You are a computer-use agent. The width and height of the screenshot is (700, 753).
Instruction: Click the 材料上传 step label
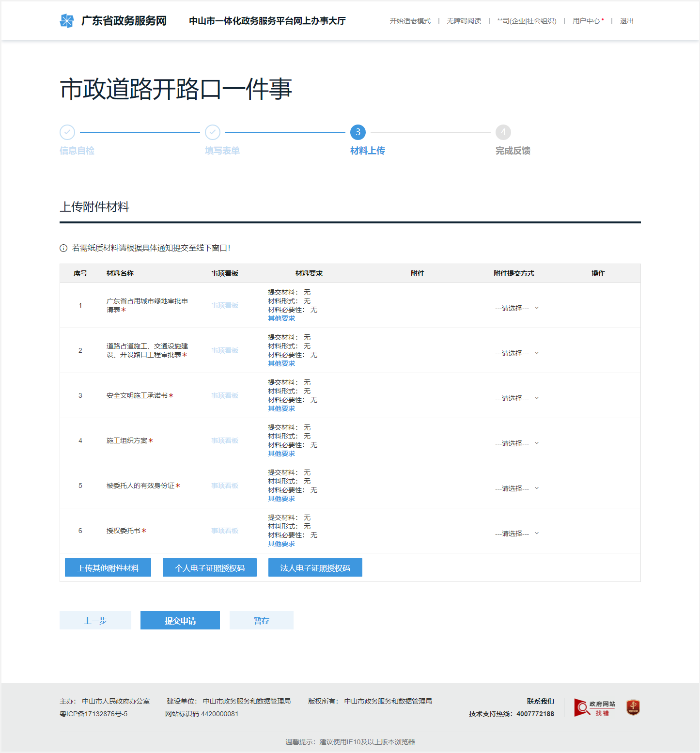point(368,151)
